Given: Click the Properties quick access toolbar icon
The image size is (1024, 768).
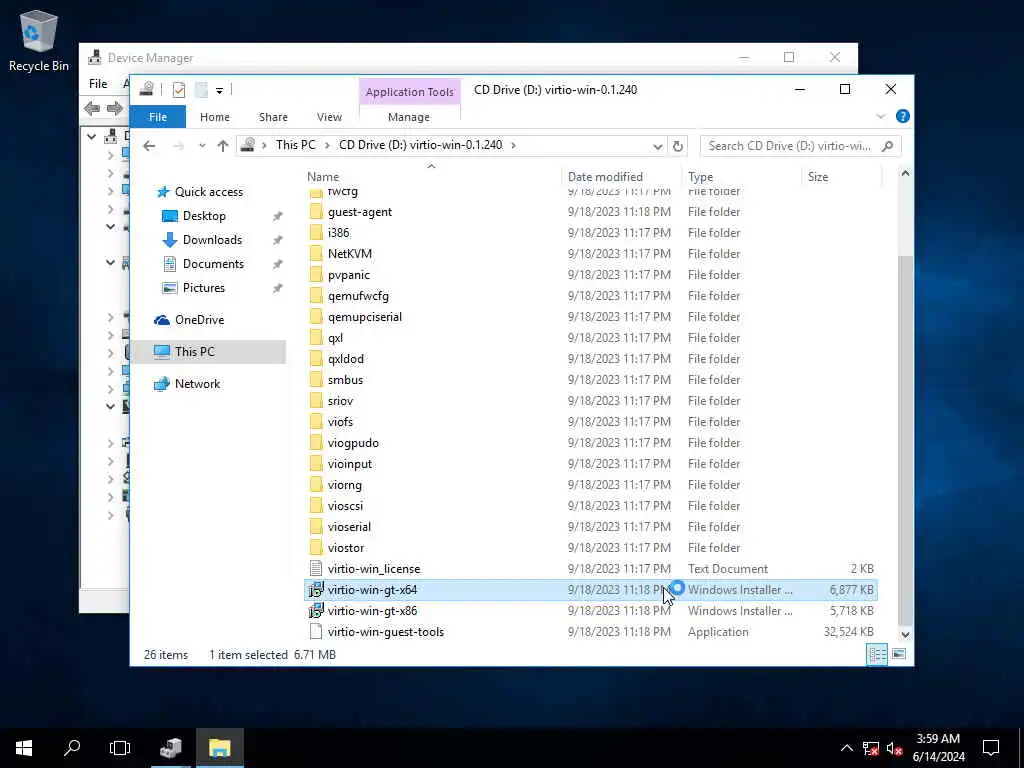Looking at the screenshot, I should coord(178,89).
